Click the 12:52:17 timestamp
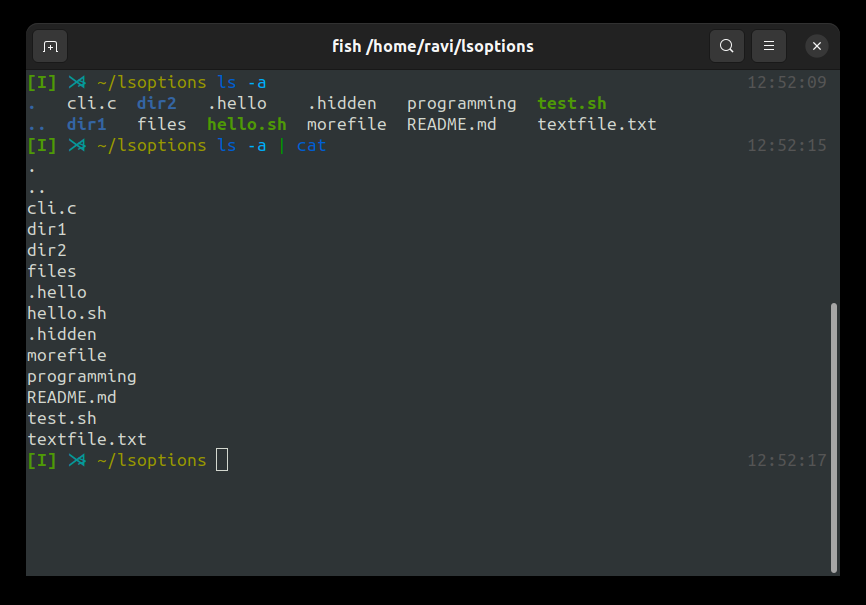The height and width of the screenshot is (605, 866). 787,460
